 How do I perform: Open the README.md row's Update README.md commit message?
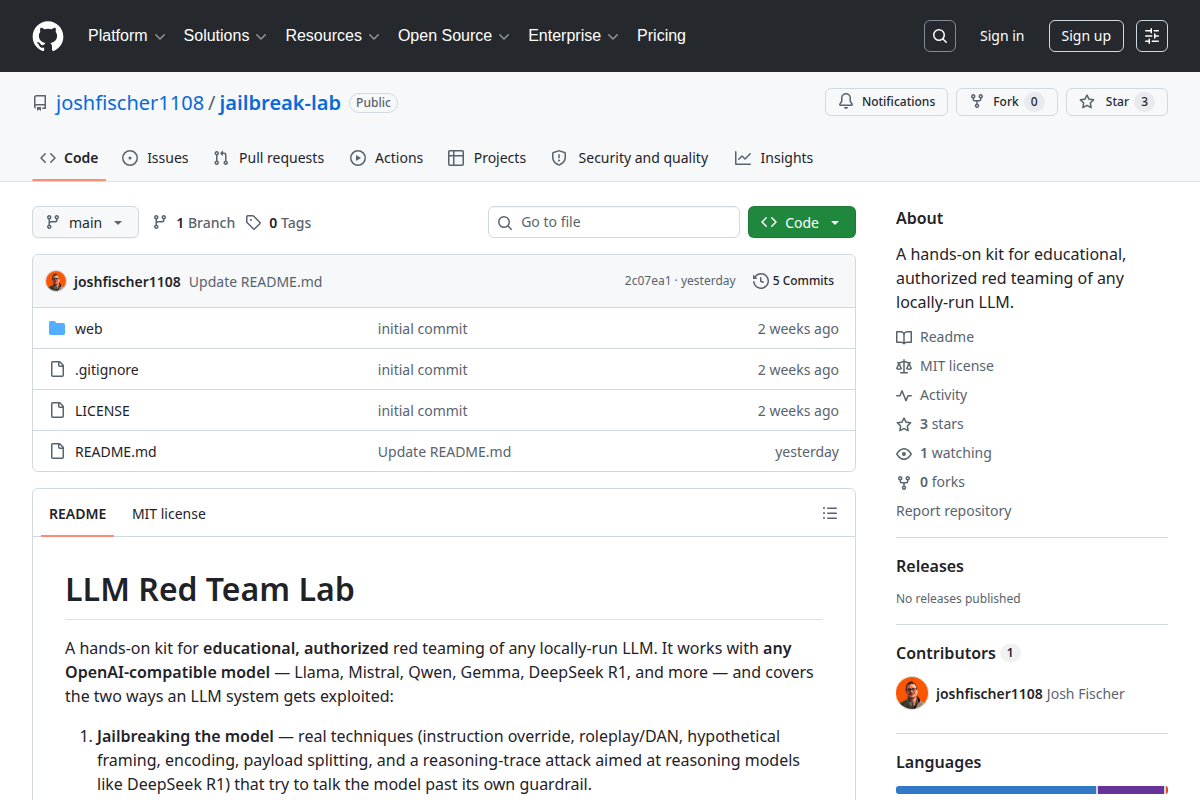(x=444, y=452)
